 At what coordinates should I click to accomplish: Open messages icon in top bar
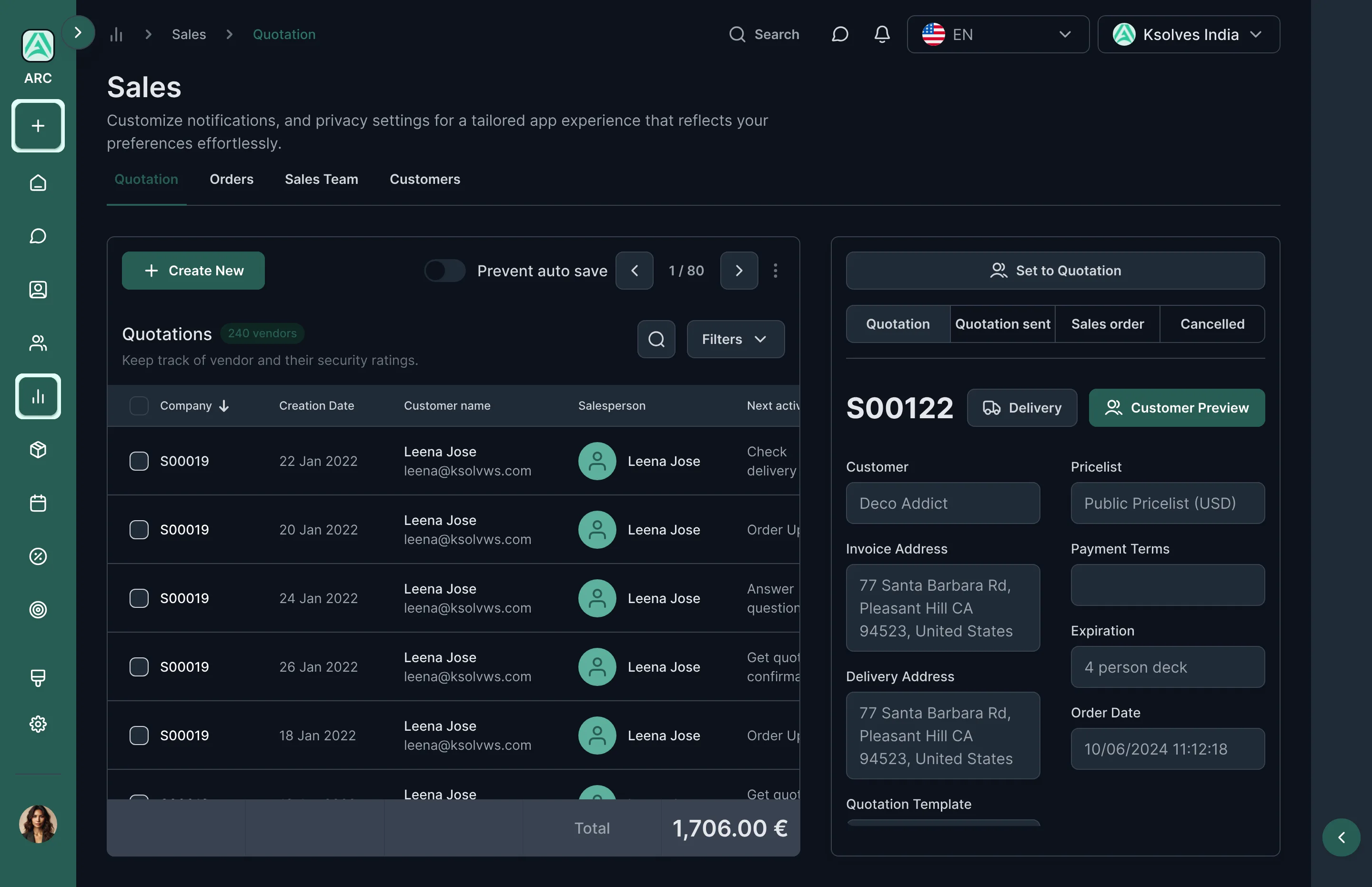[840, 35]
